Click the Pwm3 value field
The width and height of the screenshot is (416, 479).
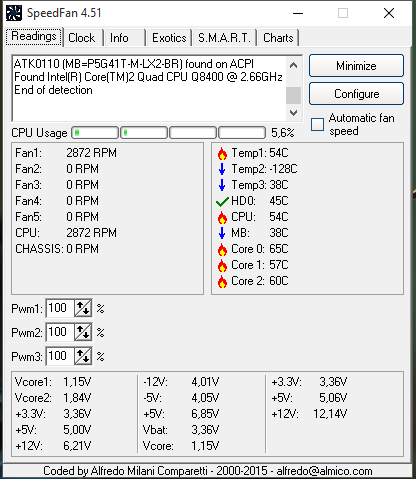60,356
